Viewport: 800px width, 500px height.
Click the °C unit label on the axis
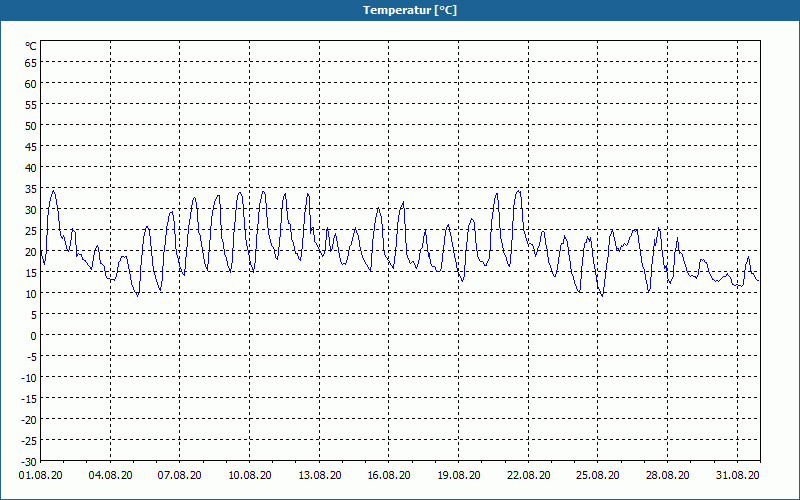31,46
